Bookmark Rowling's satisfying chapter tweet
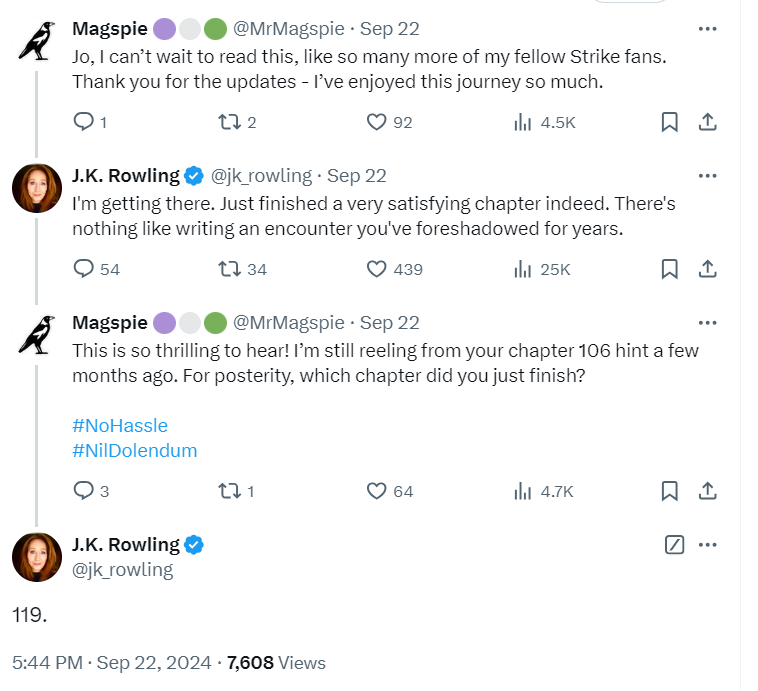The image size is (758, 691). 669,269
